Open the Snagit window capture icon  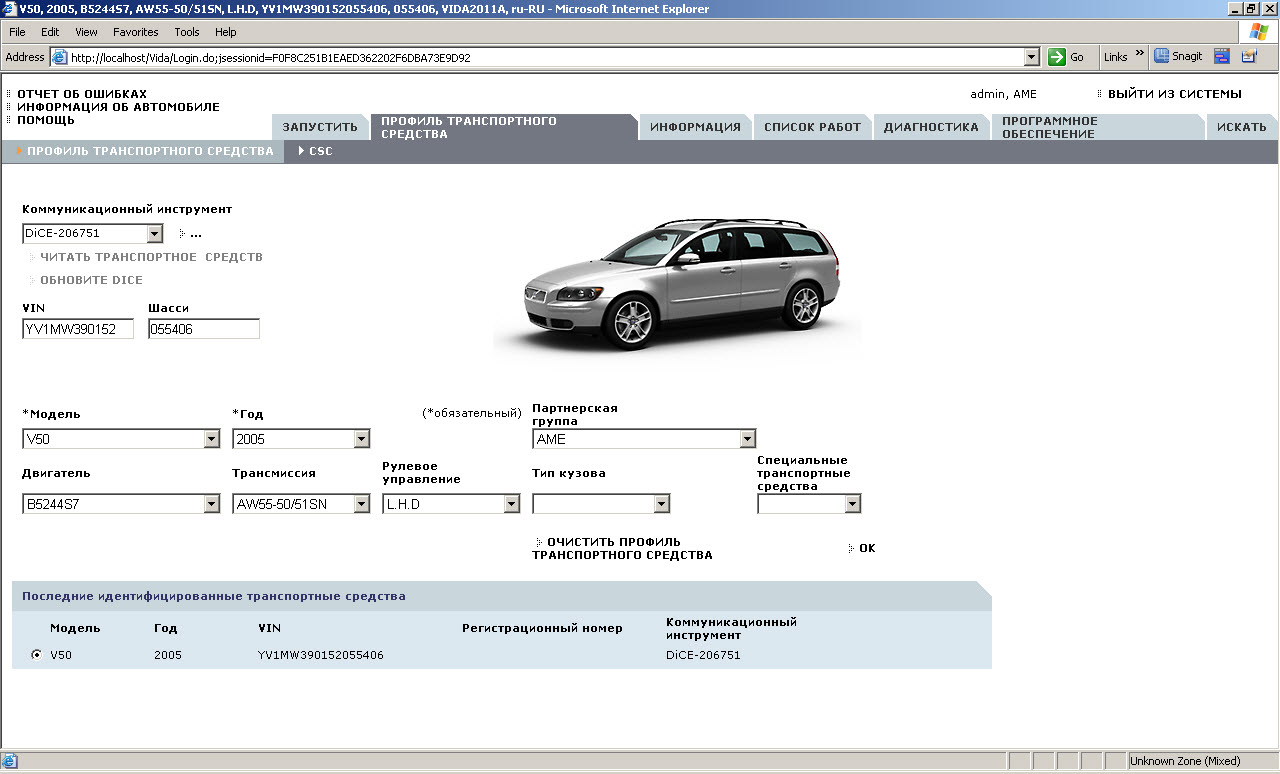coord(1222,57)
